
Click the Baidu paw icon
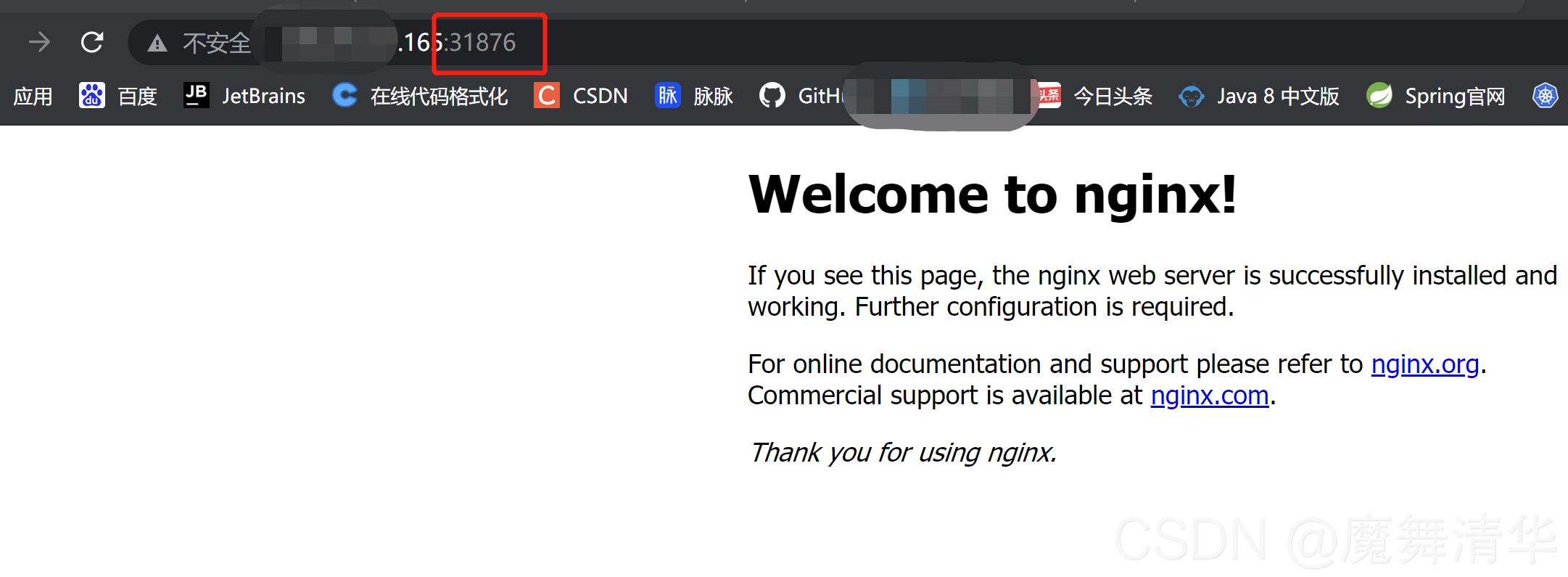coord(92,95)
